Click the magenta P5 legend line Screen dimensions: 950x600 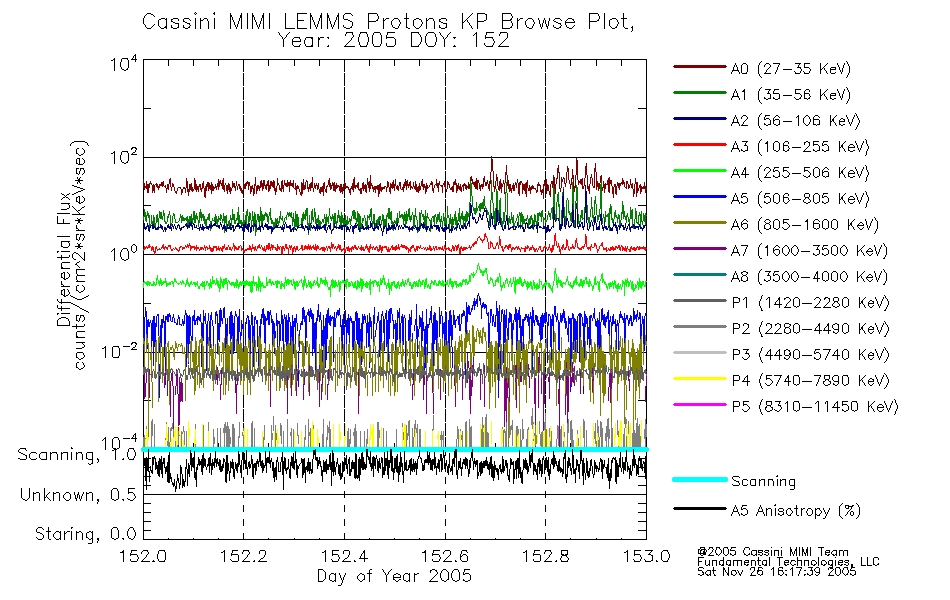700,405
